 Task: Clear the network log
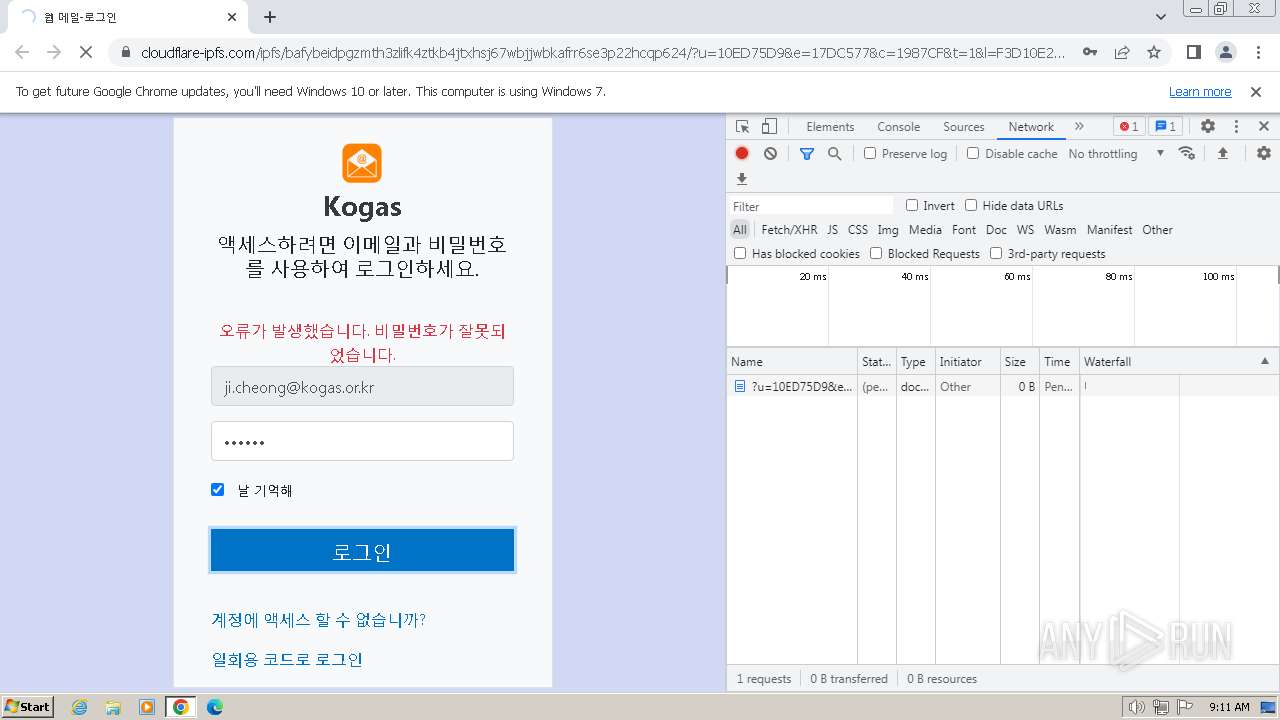click(770, 154)
